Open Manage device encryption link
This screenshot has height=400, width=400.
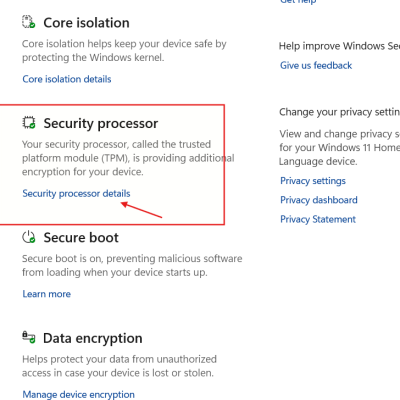click(x=78, y=394)
